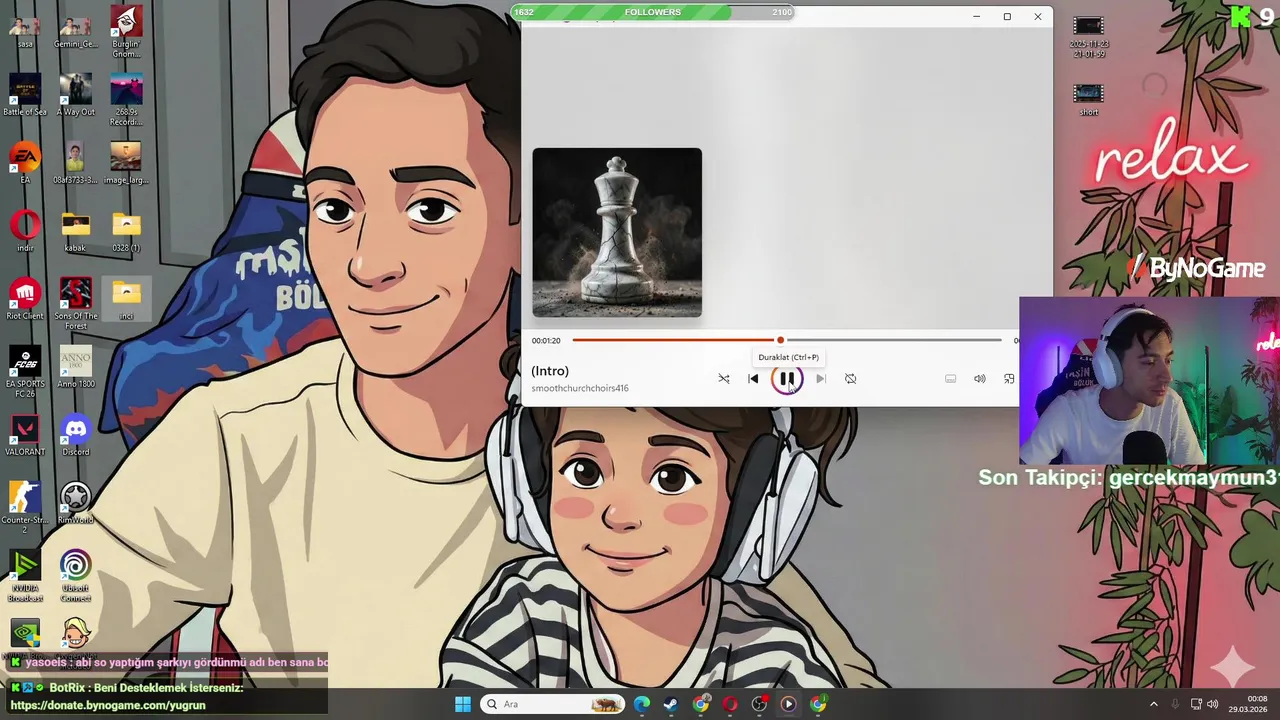Screen dimensions: 1280x720
Task: Show hidden system tray icons
Action: pos(1153,704)
